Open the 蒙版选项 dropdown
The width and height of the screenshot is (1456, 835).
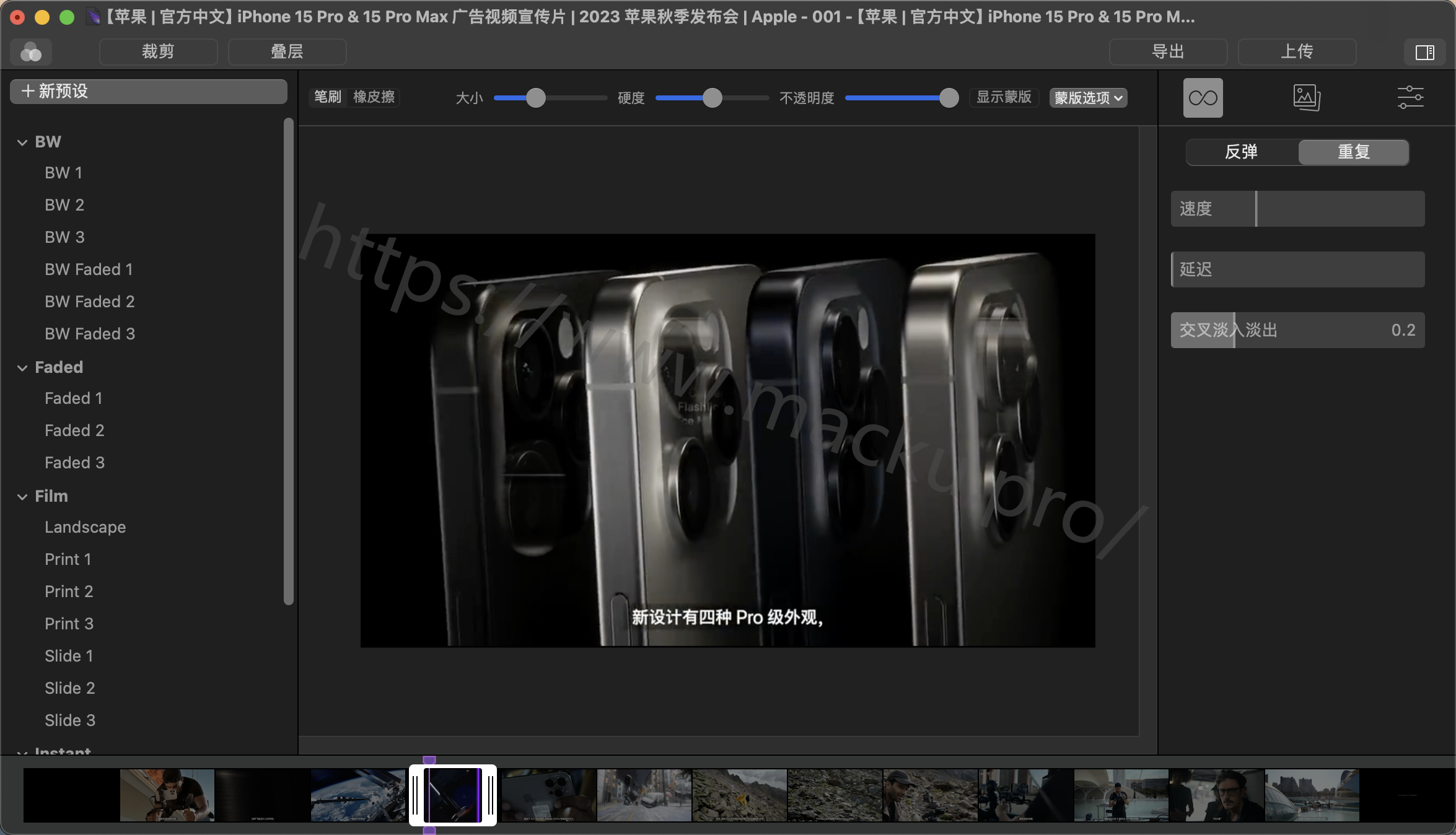point(1089,98)
